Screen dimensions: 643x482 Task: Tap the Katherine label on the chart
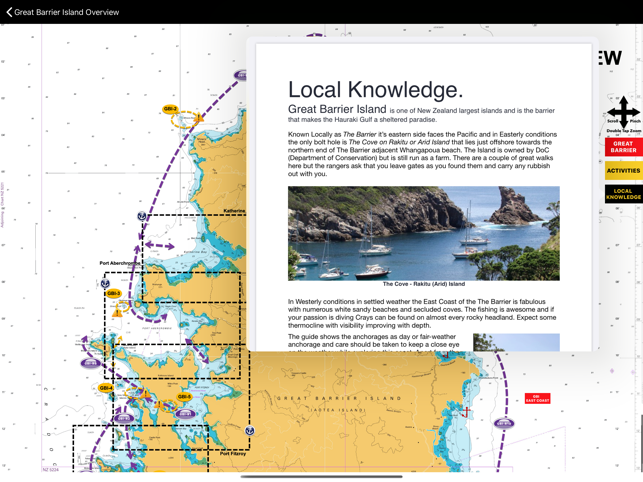coord(233,211)
